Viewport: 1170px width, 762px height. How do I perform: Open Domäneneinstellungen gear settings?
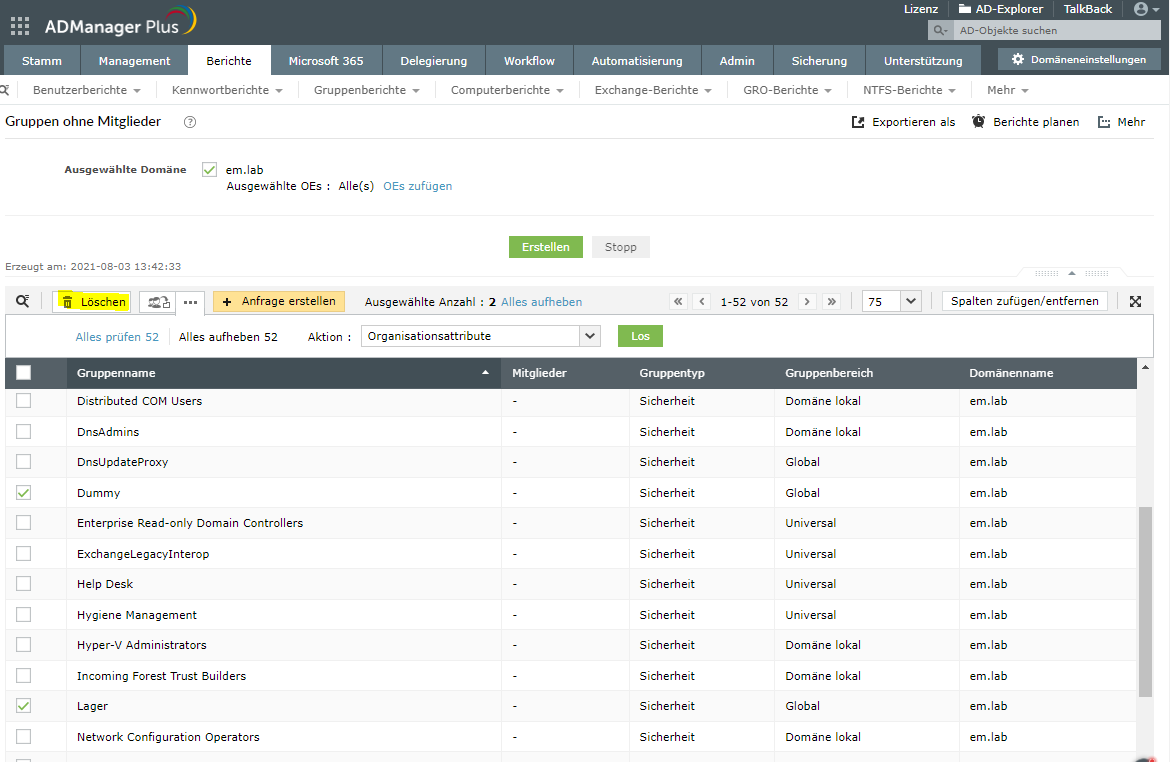(x=1079, y=60)
